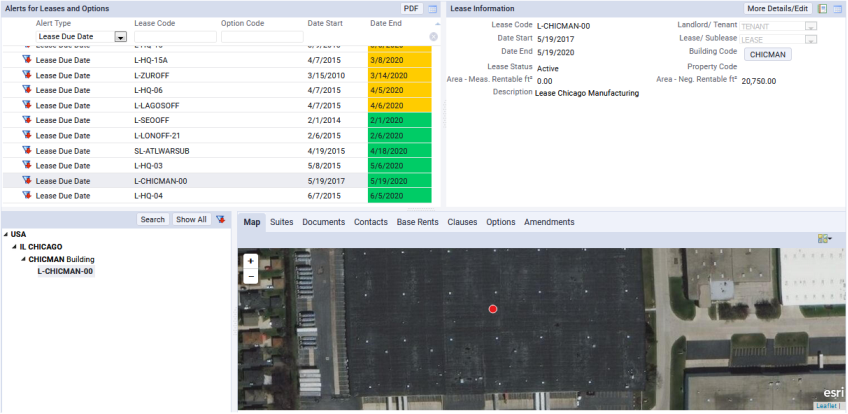Zoom out on the map
This screenshot has width=848, height=414.
pos(250,275)
